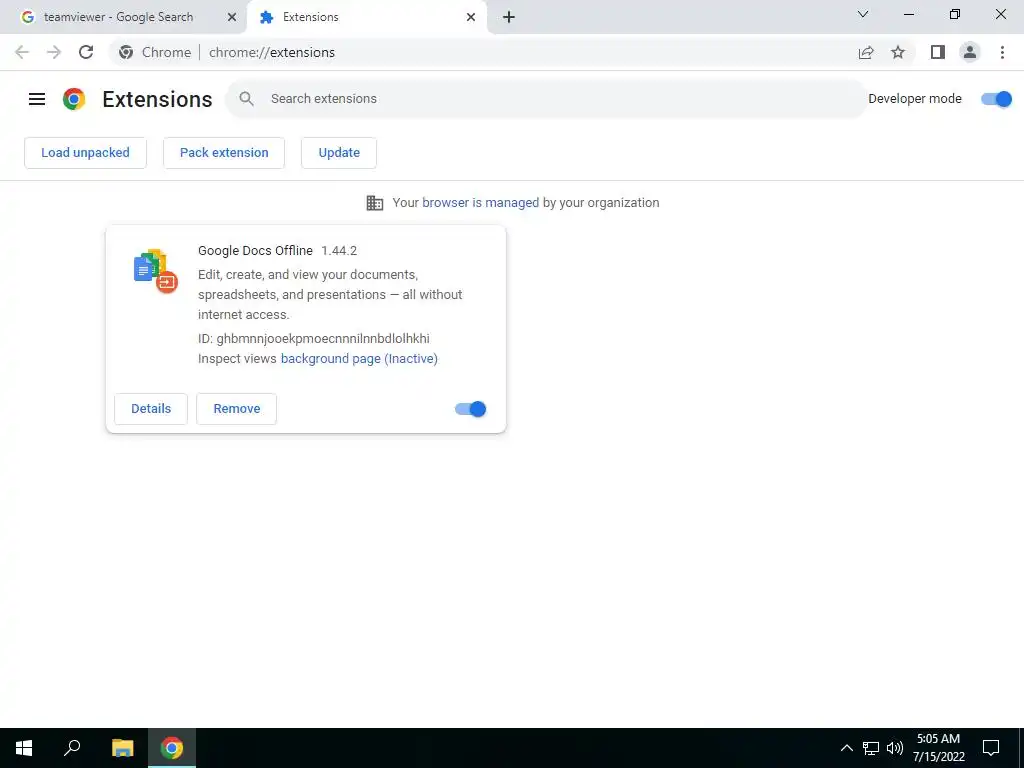Viewport: 1024px width, 768px height.
Task: Click the Developer mode label
Action: [915, 99]
